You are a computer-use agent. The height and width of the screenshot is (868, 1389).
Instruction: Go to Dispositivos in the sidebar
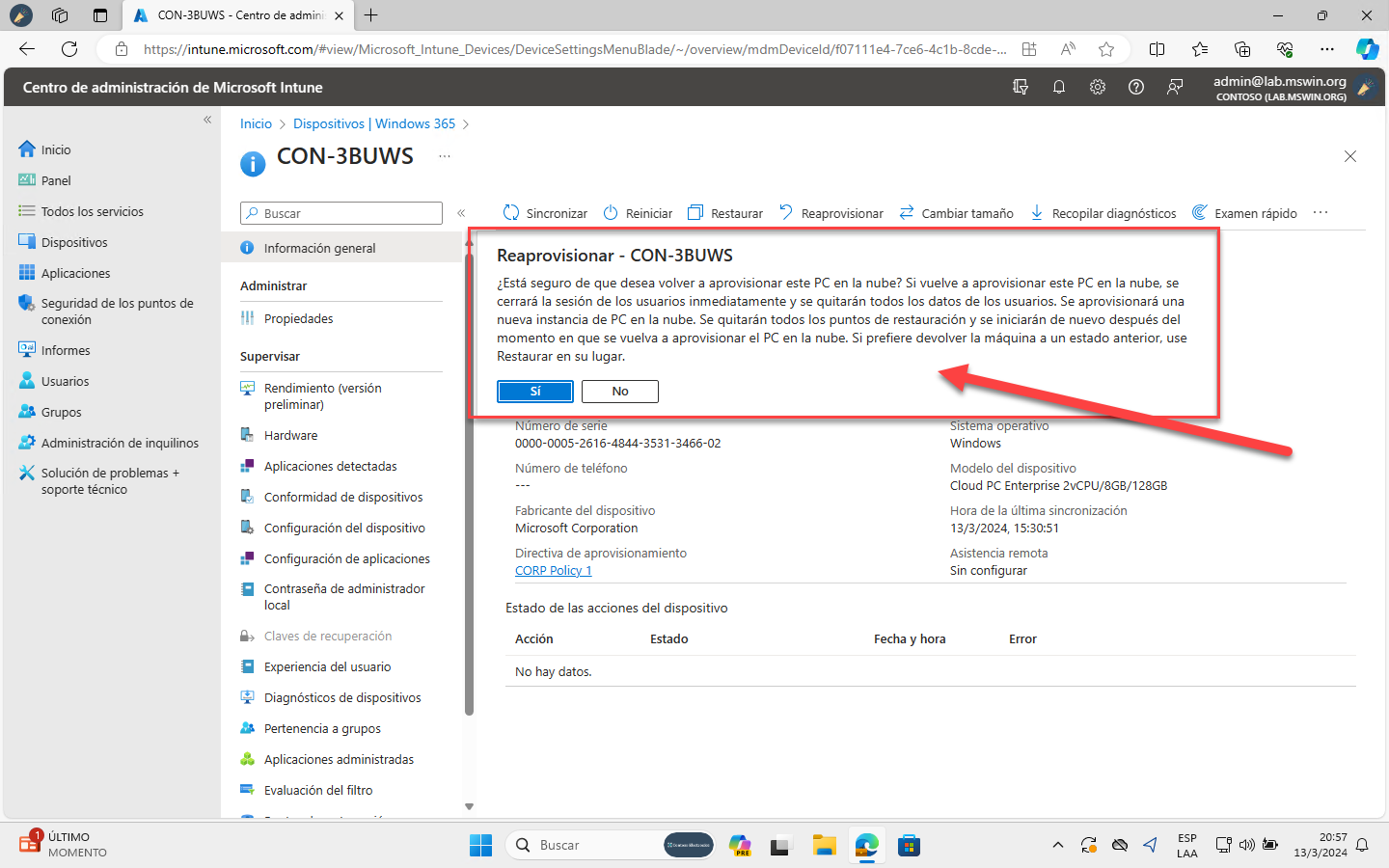tap(74, 242)
